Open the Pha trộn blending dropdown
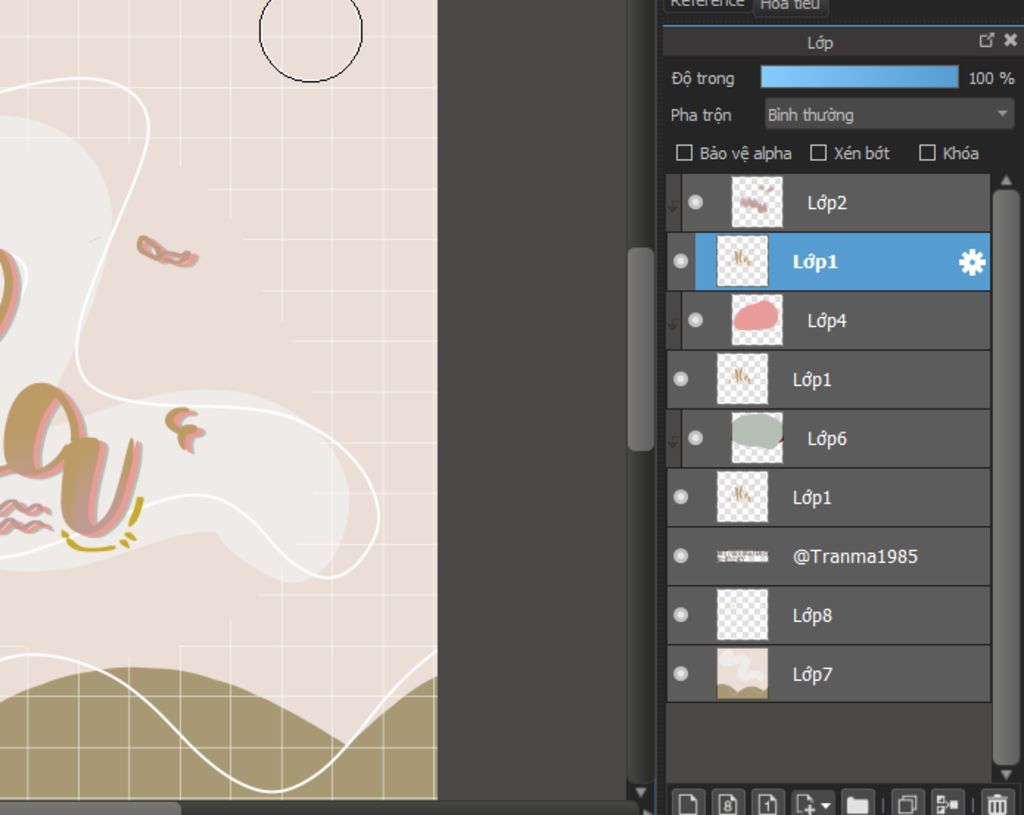 (x=889, y=115)
